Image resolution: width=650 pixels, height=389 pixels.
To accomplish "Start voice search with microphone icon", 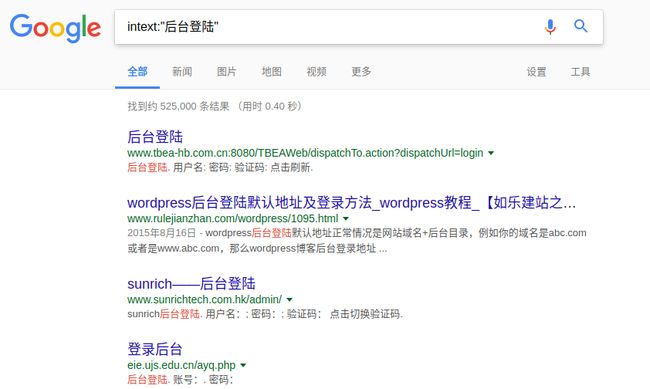I will [550, 27].
